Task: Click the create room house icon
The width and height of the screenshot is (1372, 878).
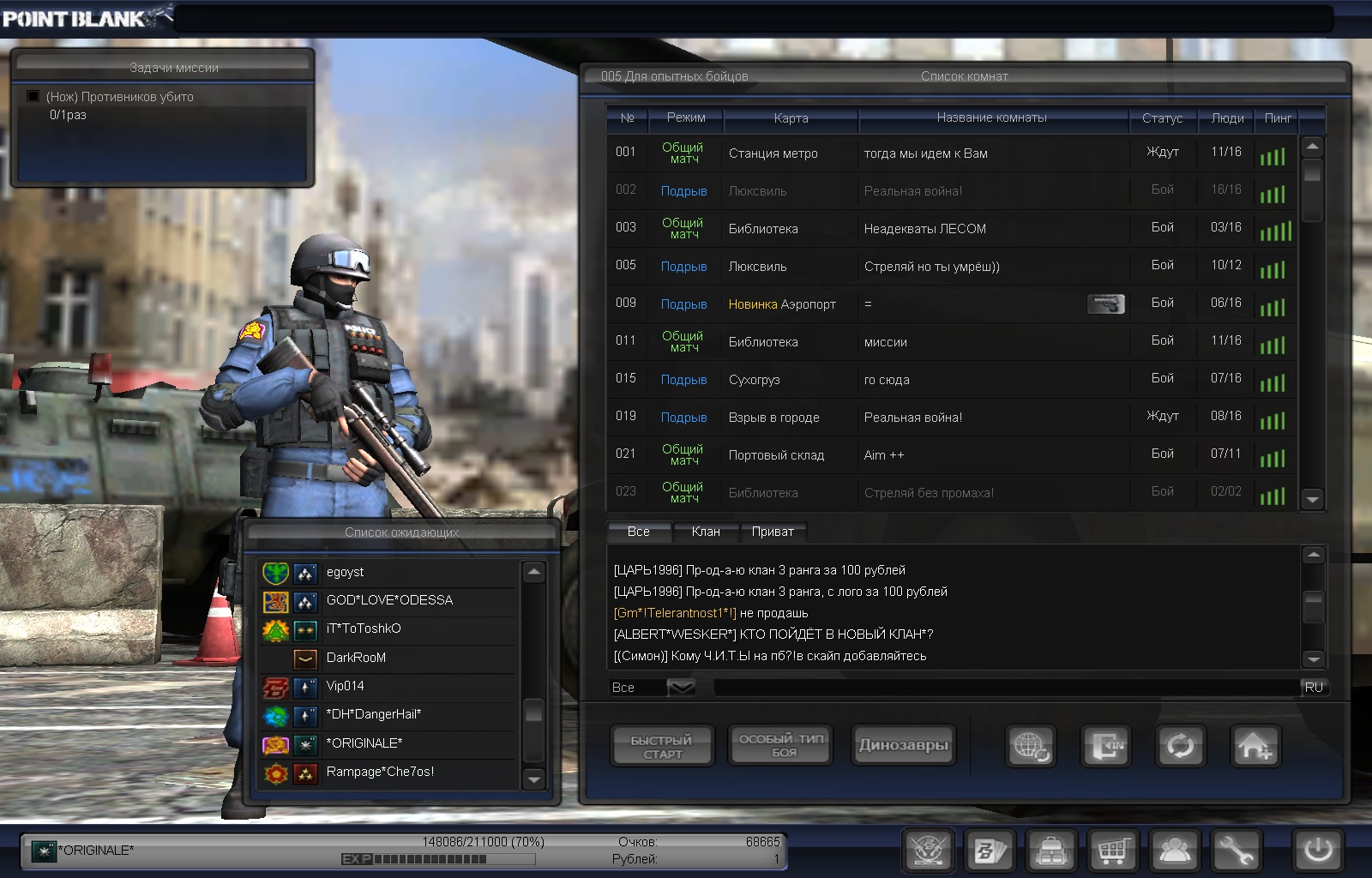Action: coord(1255,745)
